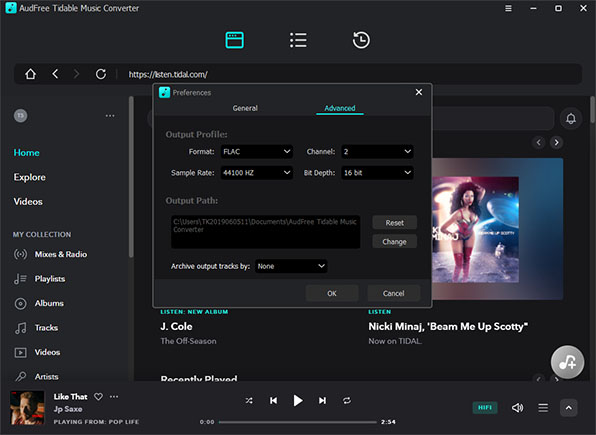Open the Sample Rate dropdown
This screenshot has height=435, width=596.
pos(257,173)
